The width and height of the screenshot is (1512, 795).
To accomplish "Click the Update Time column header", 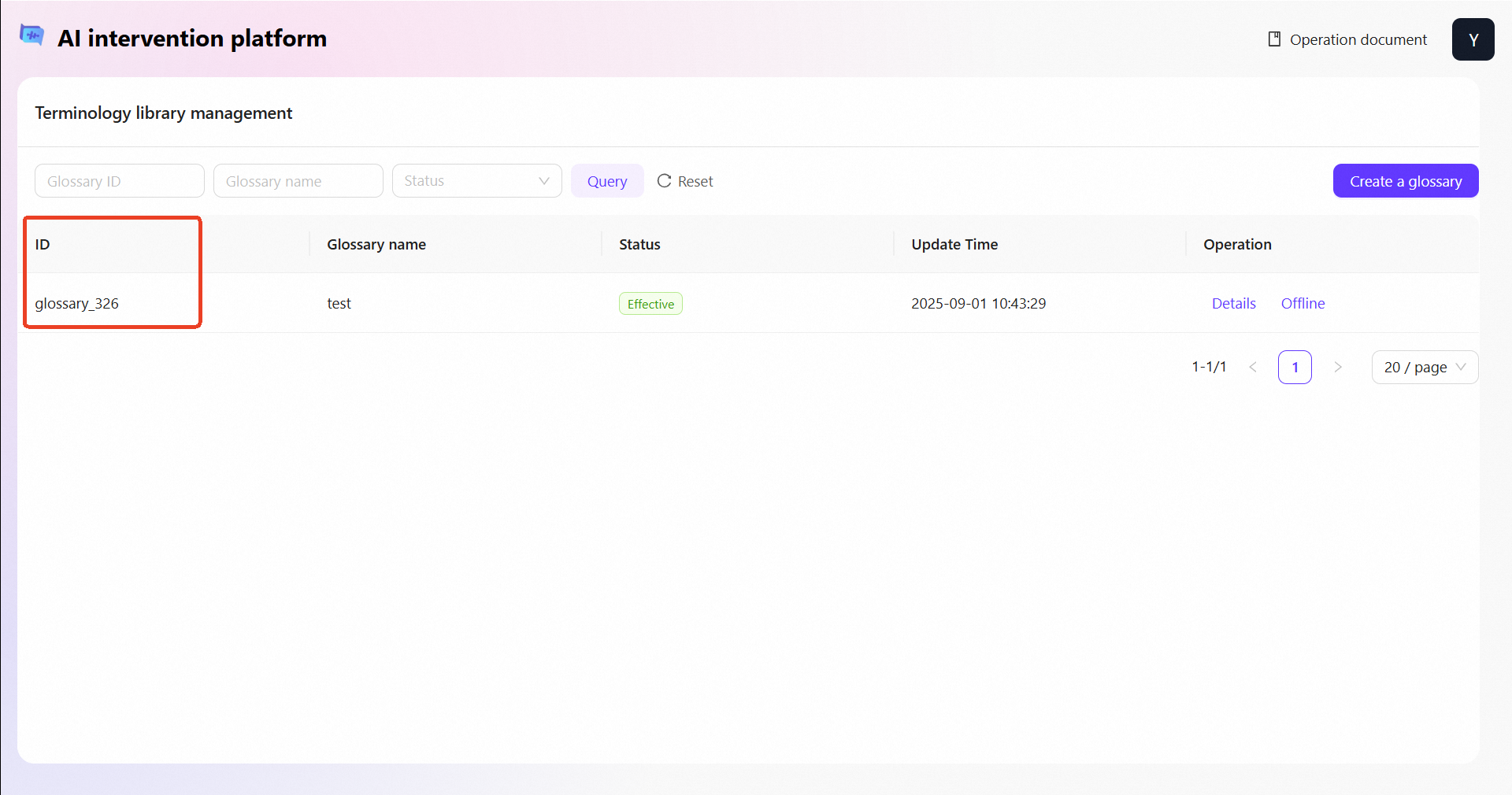I will pos(954,245).
